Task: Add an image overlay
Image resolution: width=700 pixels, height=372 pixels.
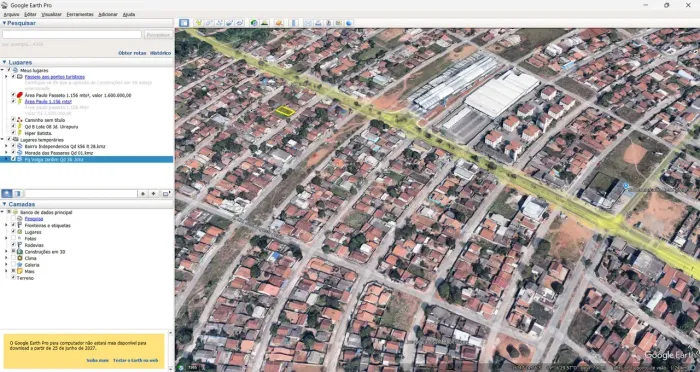Action: [229, 23]
